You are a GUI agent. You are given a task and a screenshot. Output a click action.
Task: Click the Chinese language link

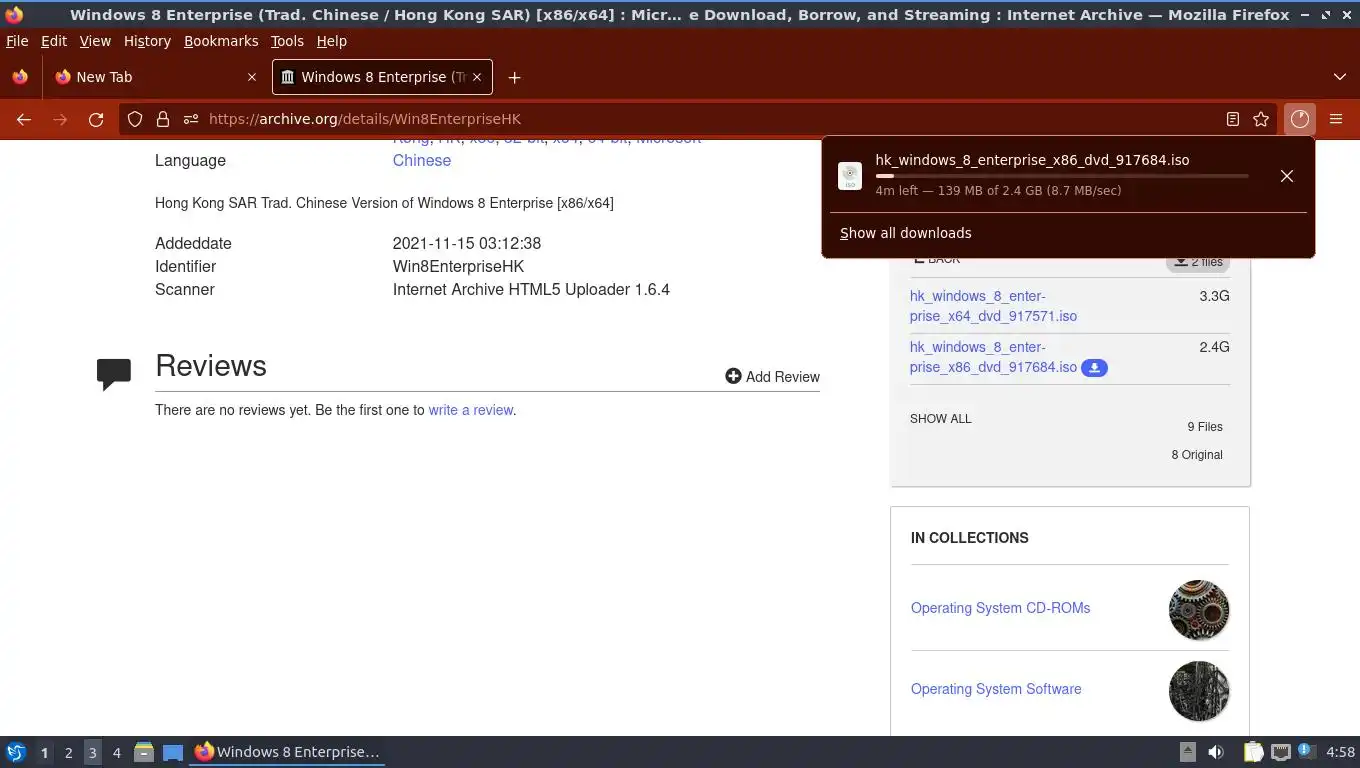tap(421, 160)
